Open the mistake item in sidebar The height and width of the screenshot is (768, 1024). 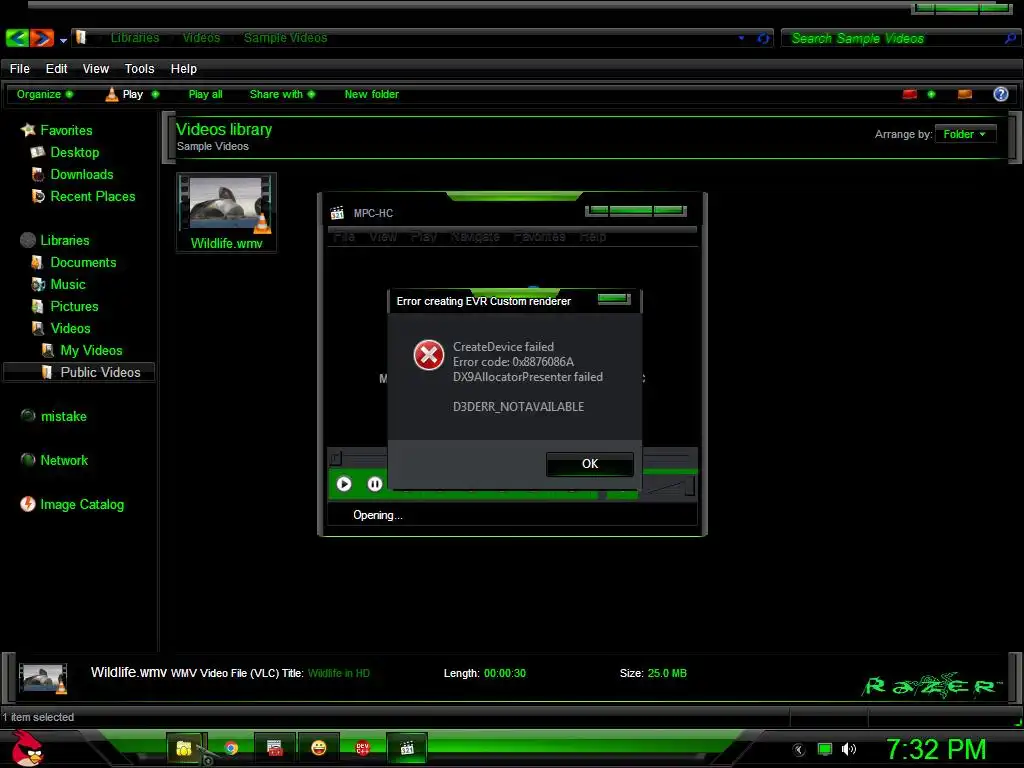pyautogui.click(x=63, y=417)
